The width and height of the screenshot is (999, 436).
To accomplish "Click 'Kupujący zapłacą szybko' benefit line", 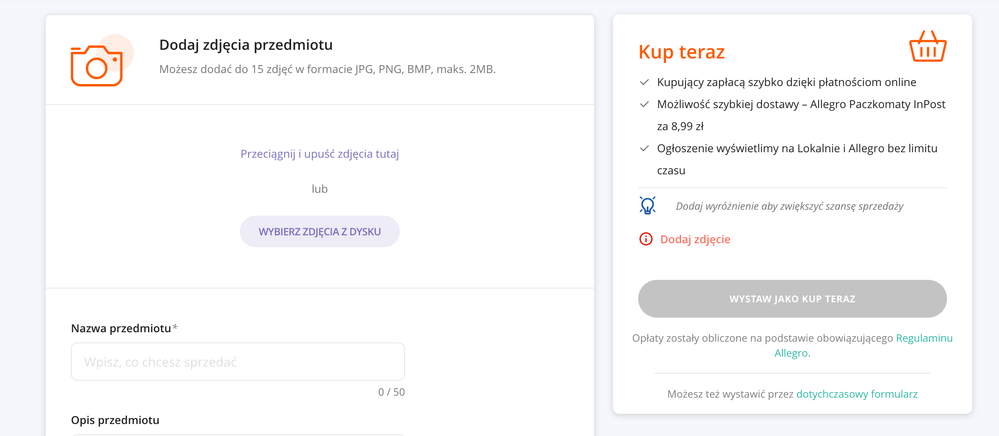I will click(787, 82).
